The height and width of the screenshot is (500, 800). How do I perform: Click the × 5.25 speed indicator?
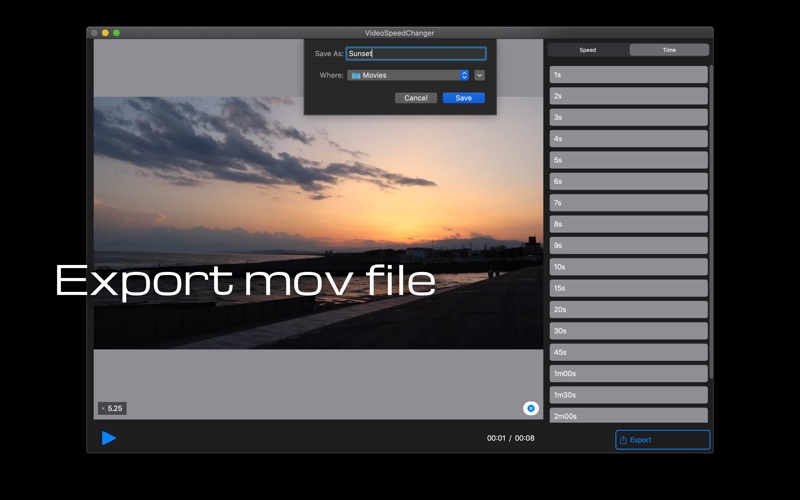112,408
